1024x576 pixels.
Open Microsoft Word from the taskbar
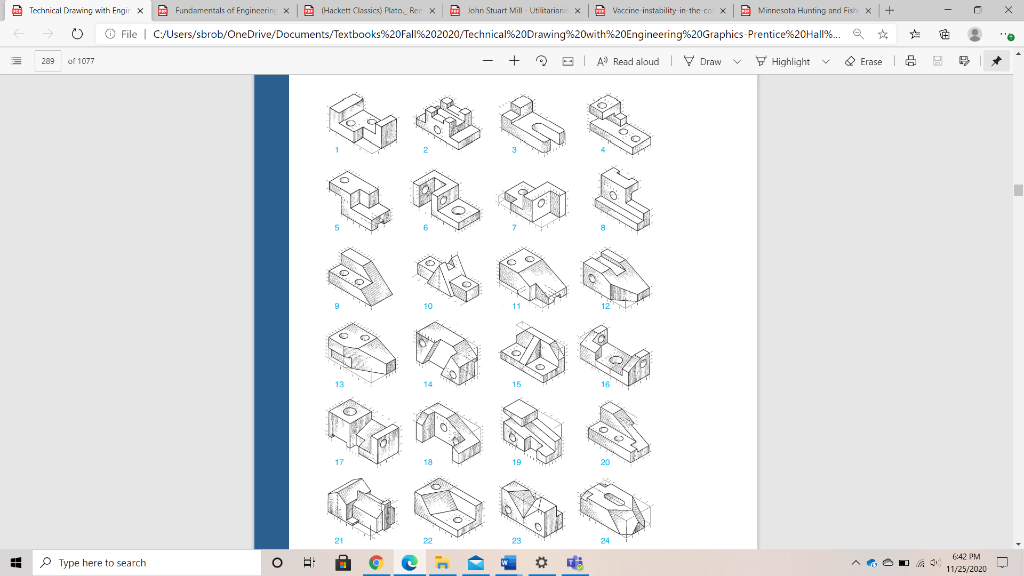tap(508, 562)
